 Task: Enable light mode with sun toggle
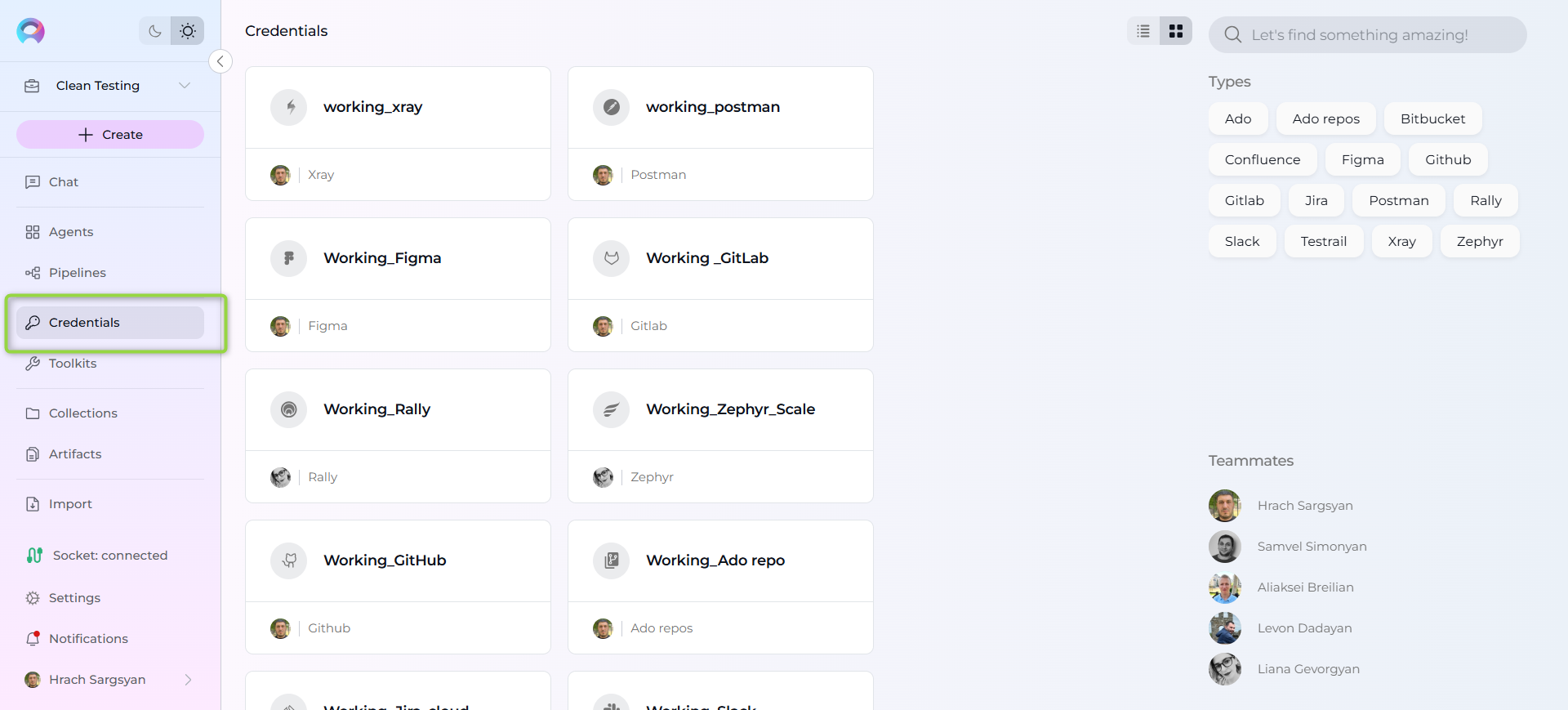[188, 31]
